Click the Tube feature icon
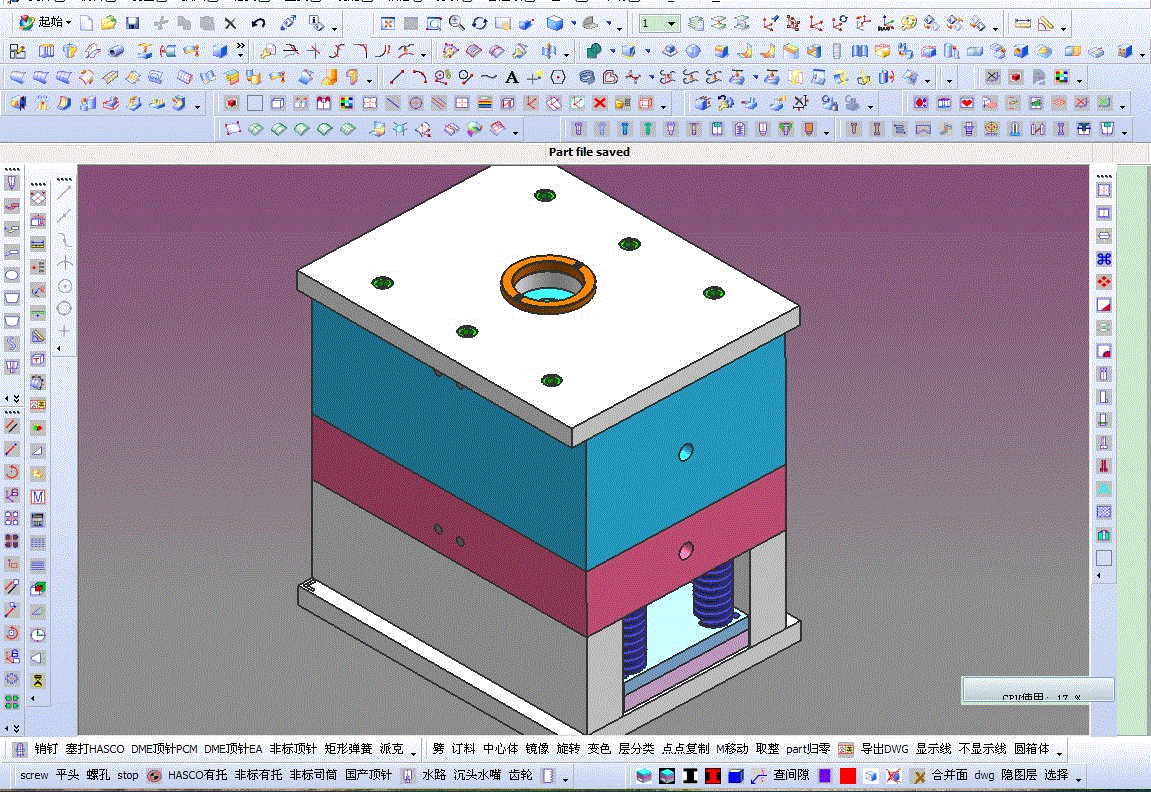 click(x=116, y=51)
